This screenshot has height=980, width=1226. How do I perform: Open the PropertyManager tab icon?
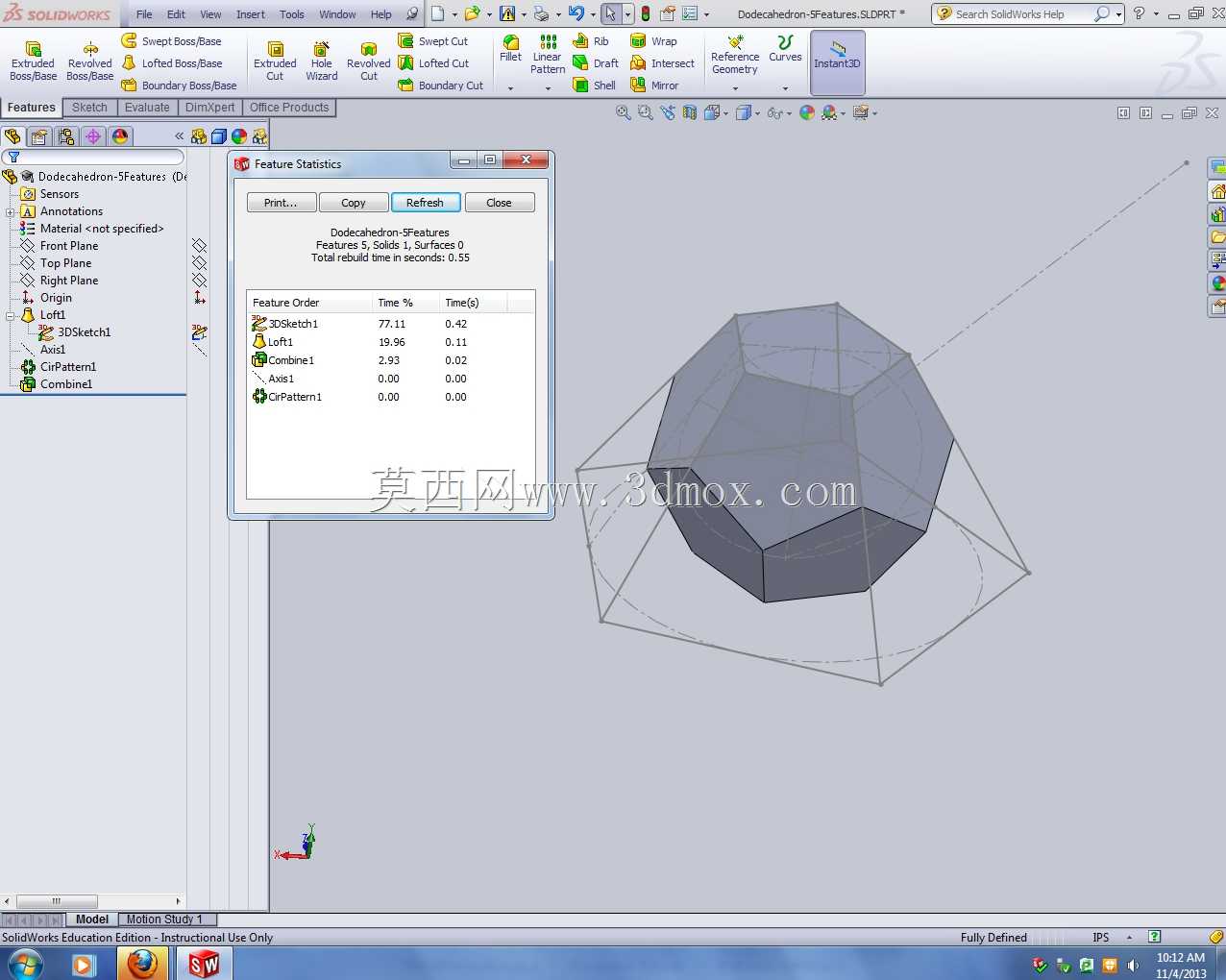(39, 136)
